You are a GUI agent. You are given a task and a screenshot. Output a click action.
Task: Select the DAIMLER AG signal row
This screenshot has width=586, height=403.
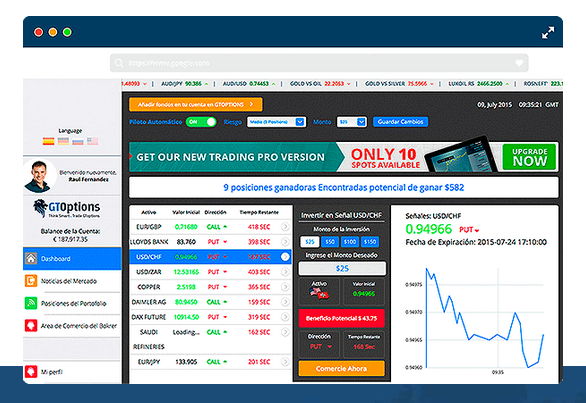point(210,302)
